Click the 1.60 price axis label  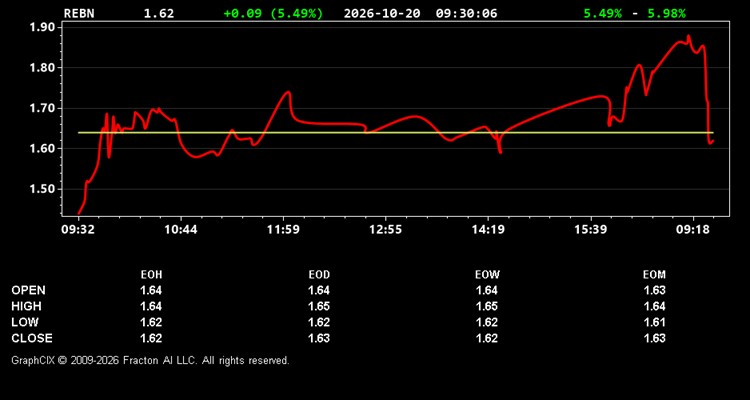point(44,148)
